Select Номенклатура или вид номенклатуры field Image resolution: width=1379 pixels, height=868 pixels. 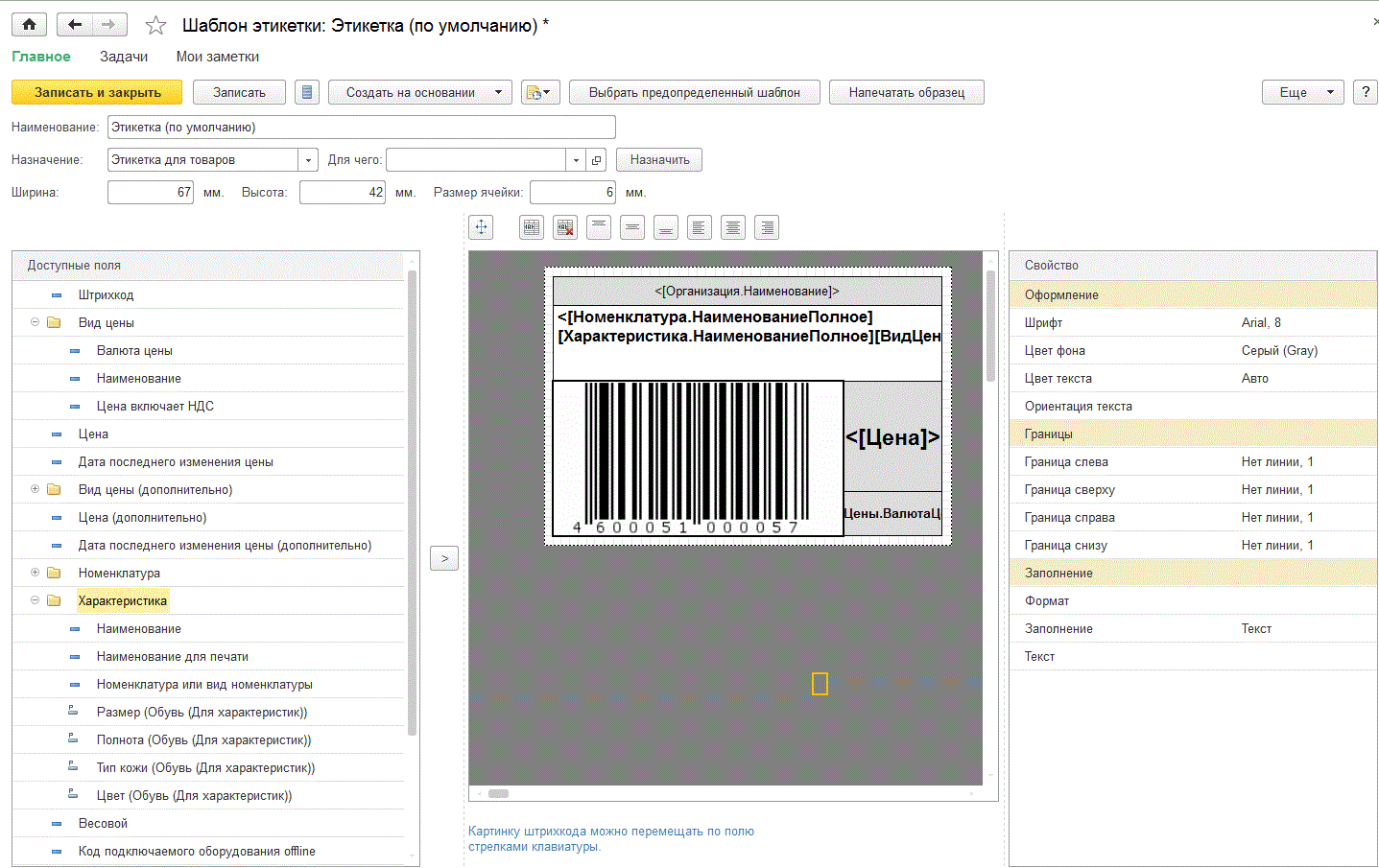coord(204,684)
